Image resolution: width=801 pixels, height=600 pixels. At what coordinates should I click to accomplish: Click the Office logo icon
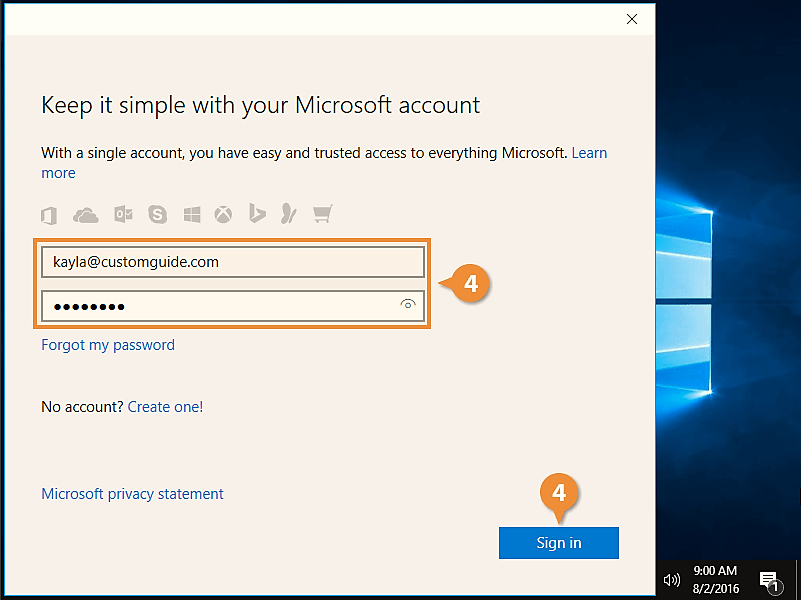coord(49,215)
